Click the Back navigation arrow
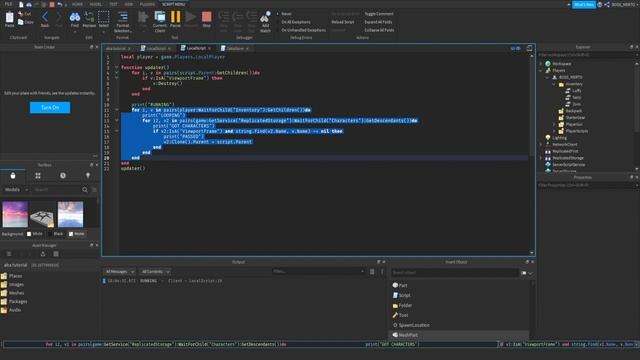This screenshot has height=360, width=640. point(45,17)
